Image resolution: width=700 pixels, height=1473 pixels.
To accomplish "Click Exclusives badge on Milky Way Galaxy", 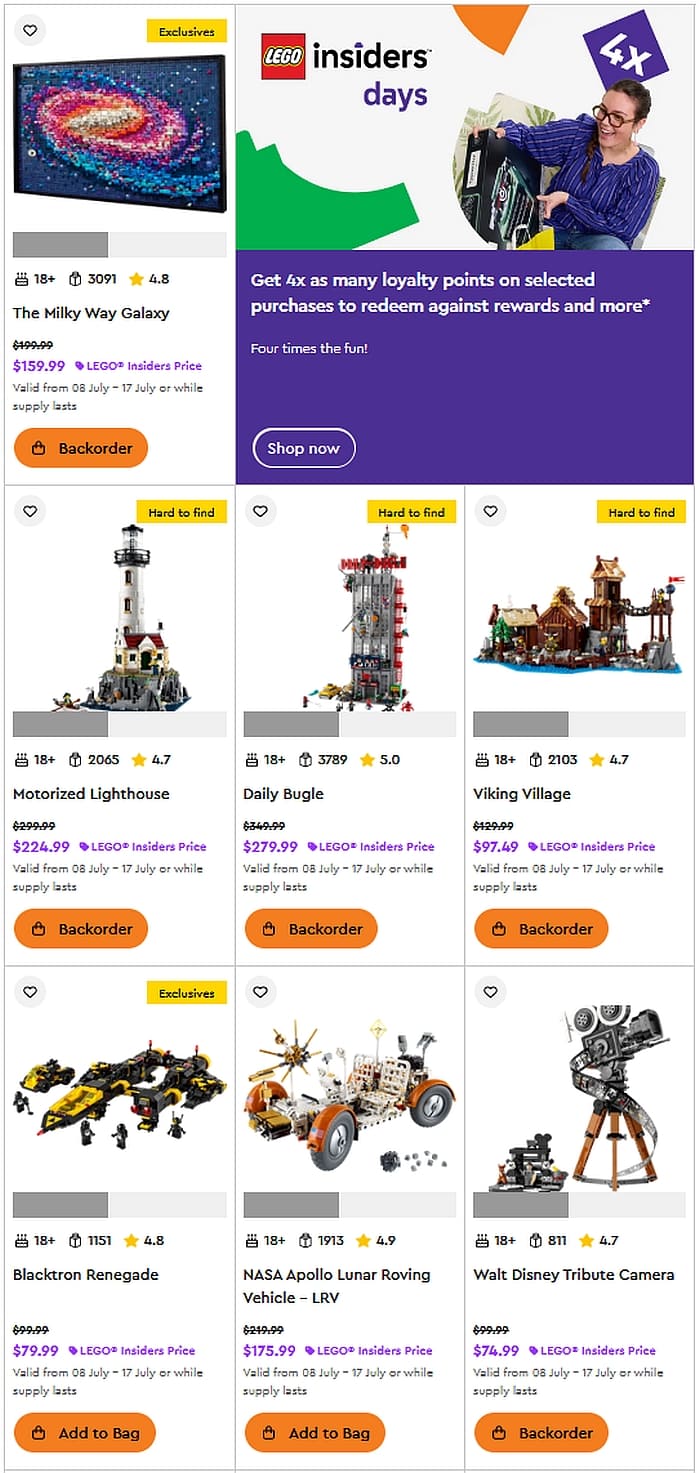I will point(187,31).
